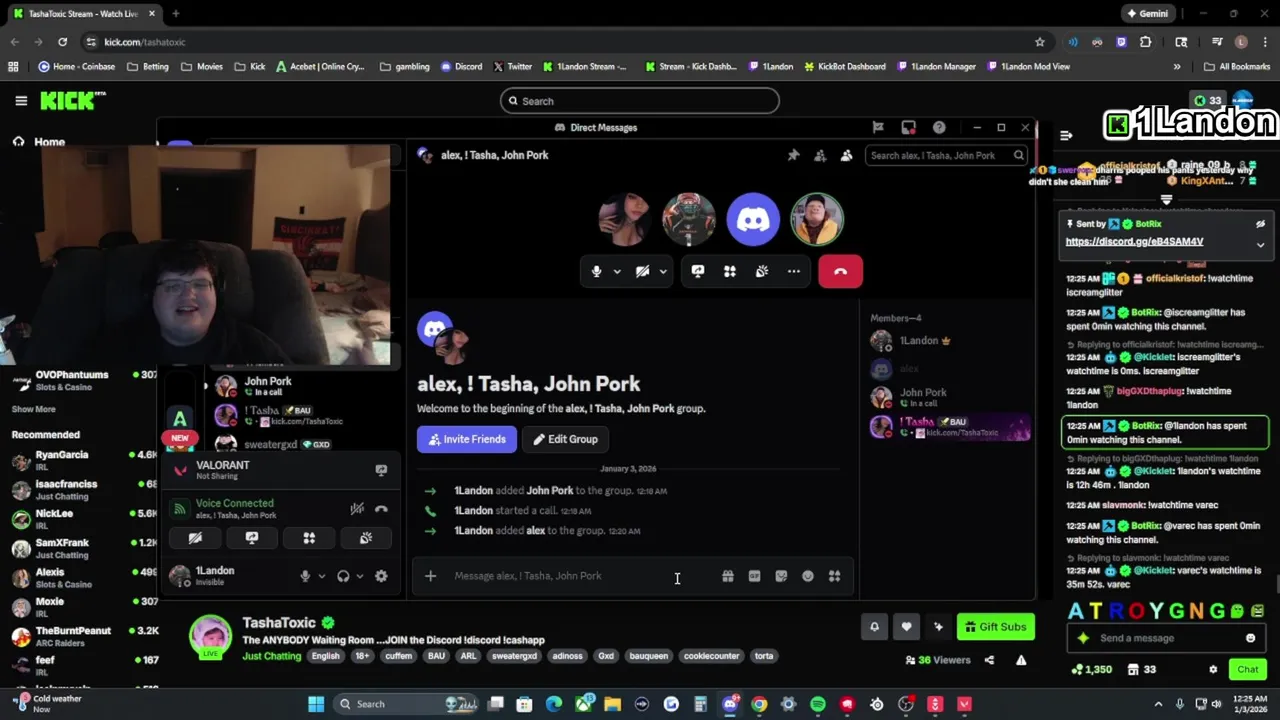The height and width of the screenshot is (720, 1280).
Task: Open soundboard in the call controls
Action: pos(762,271)
